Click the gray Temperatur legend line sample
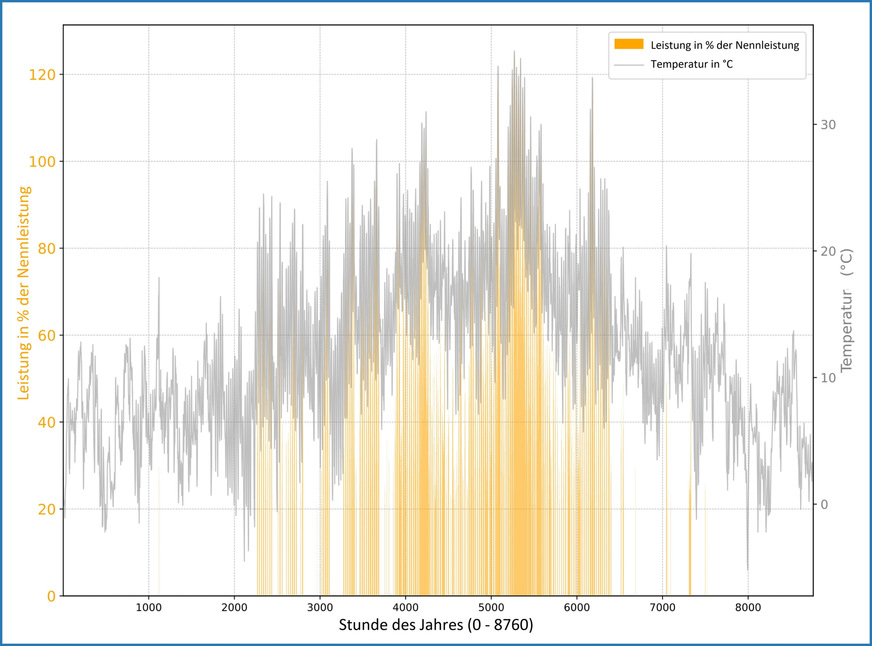The image size is (872, 646). point(629,64)
